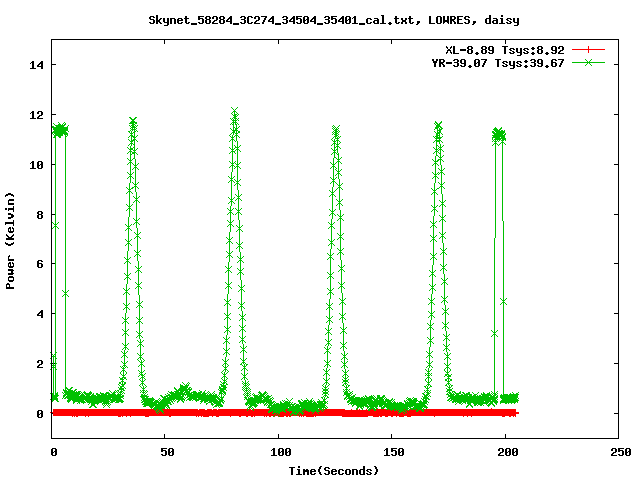Click the Time(Seconds) x-axis label

335,470
